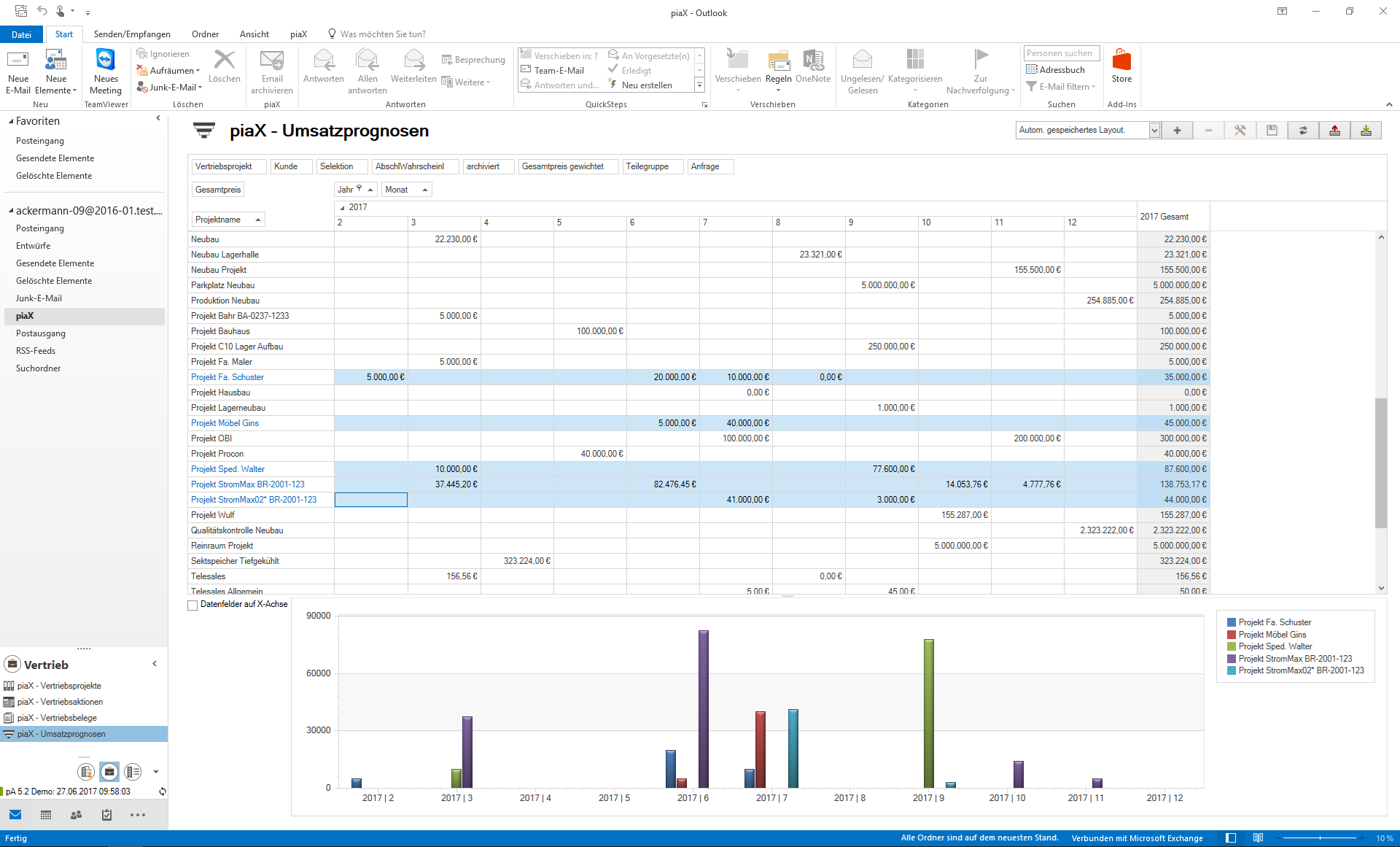
Task: Switch to People view icon
Action: [76, 815]
